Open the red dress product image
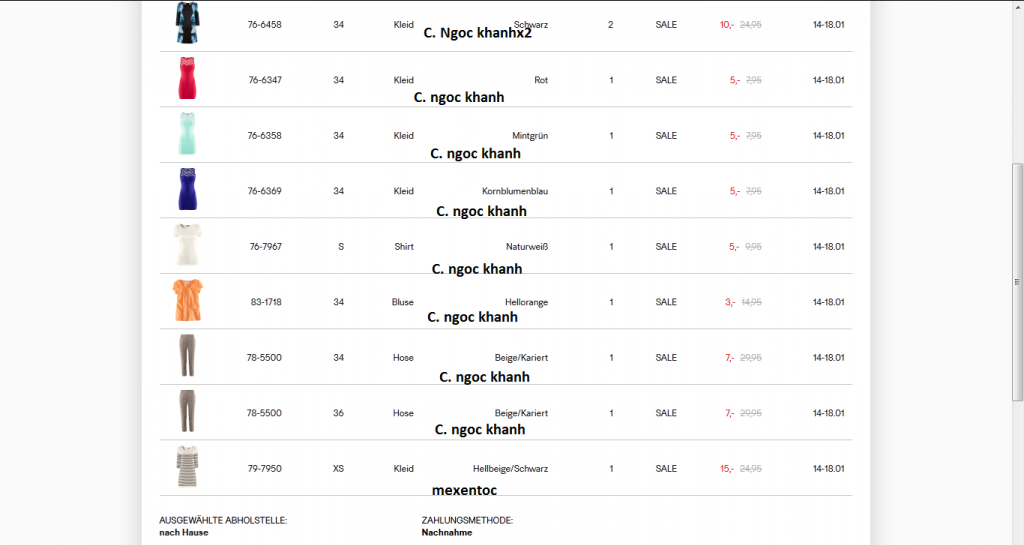1024x545 pixels. (x=187, y=79)
